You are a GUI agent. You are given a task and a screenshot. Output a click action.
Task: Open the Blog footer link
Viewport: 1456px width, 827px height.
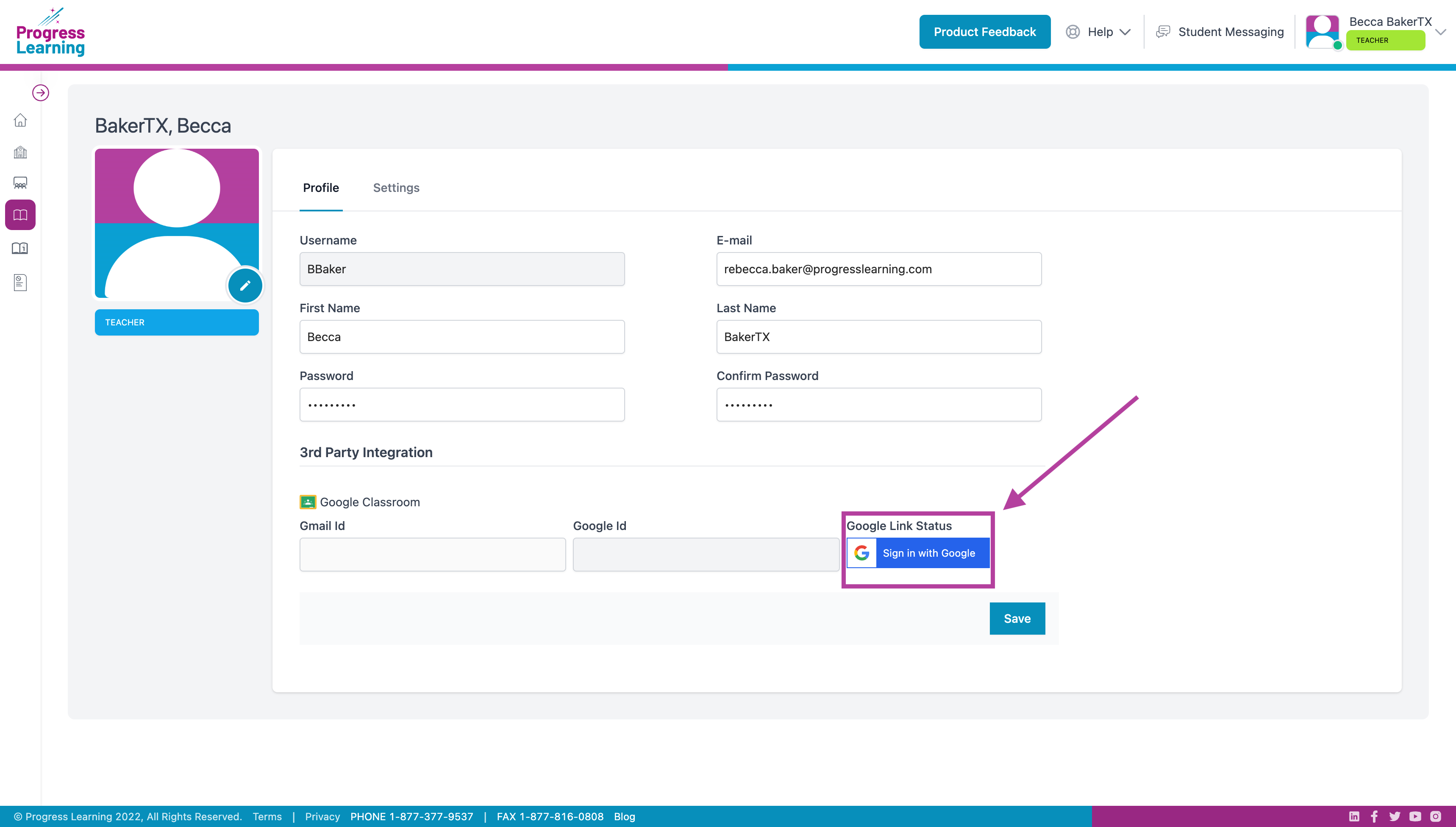pyautogui.click(x=624, y=816)
